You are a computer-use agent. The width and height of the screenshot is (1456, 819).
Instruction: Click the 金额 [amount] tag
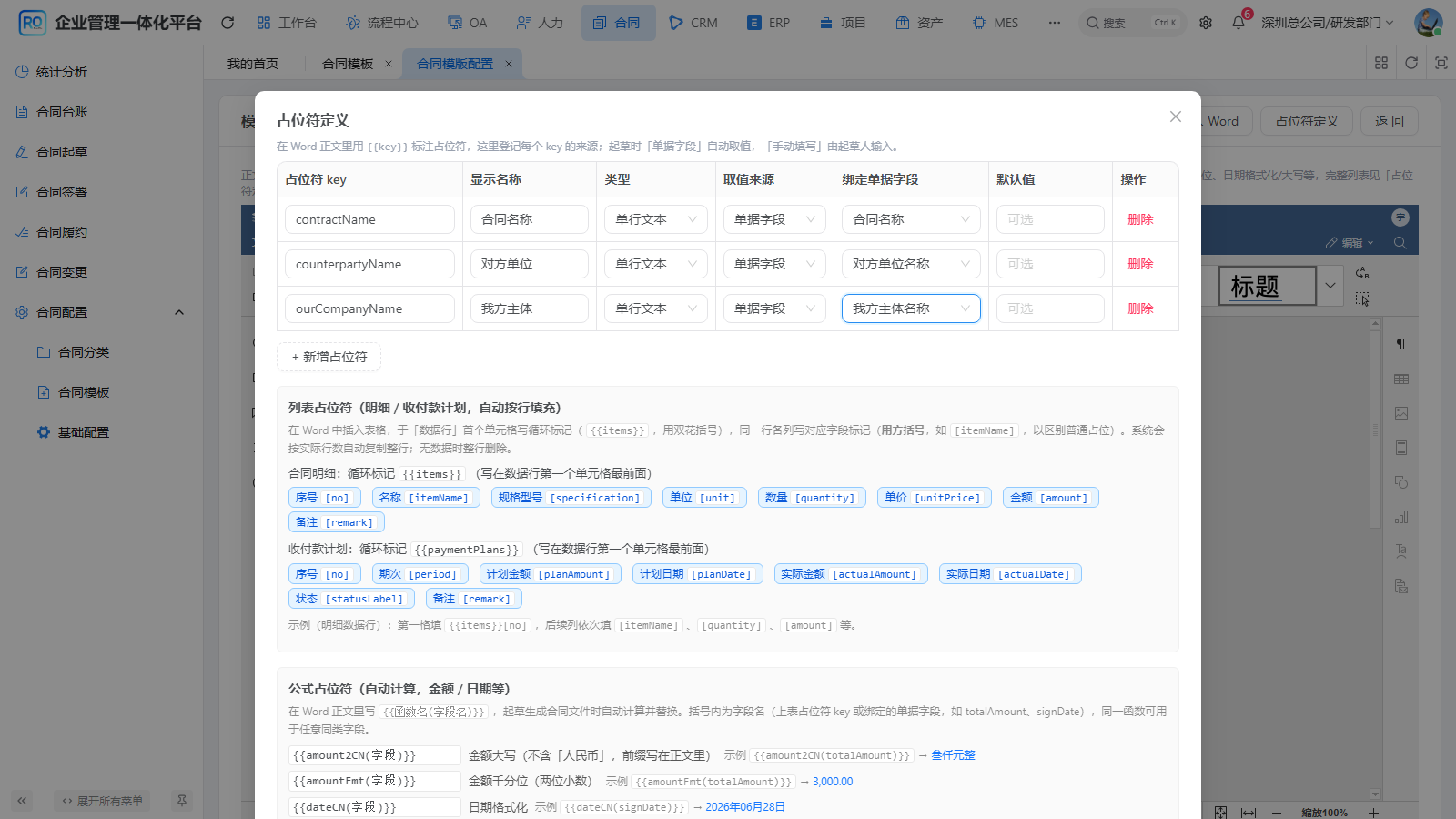point(1050,498)
